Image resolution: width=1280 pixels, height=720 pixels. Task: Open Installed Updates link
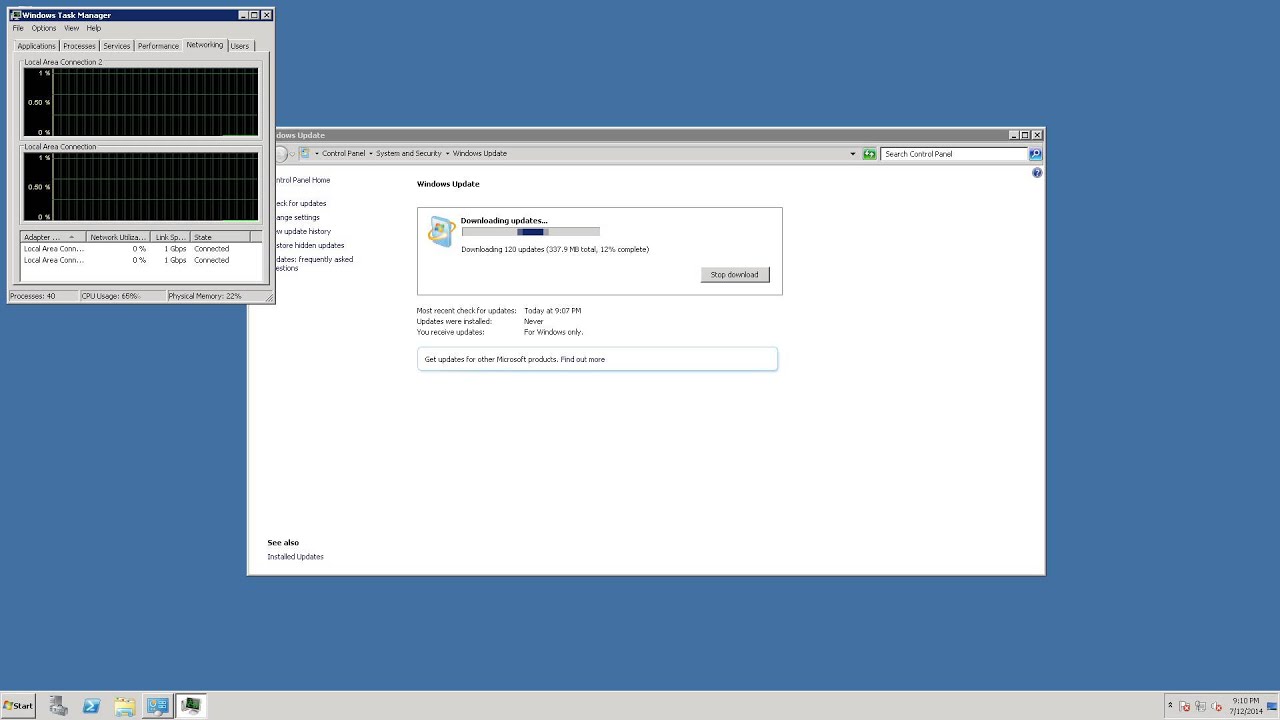[x=295, y=556]
